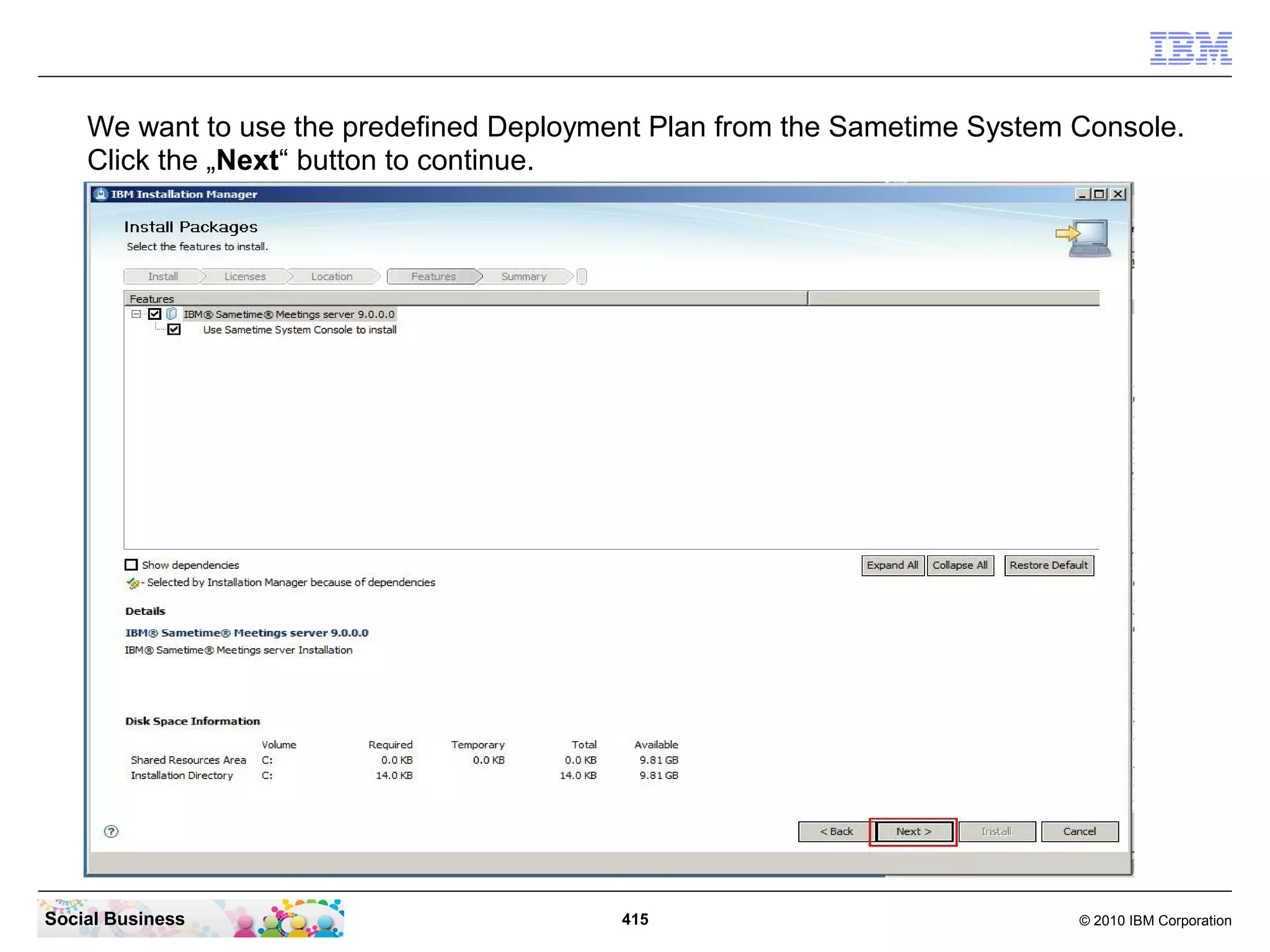Click the 14.0 KB required value
The width and height of the screenshot is (1270, 952).
[394, 775]
